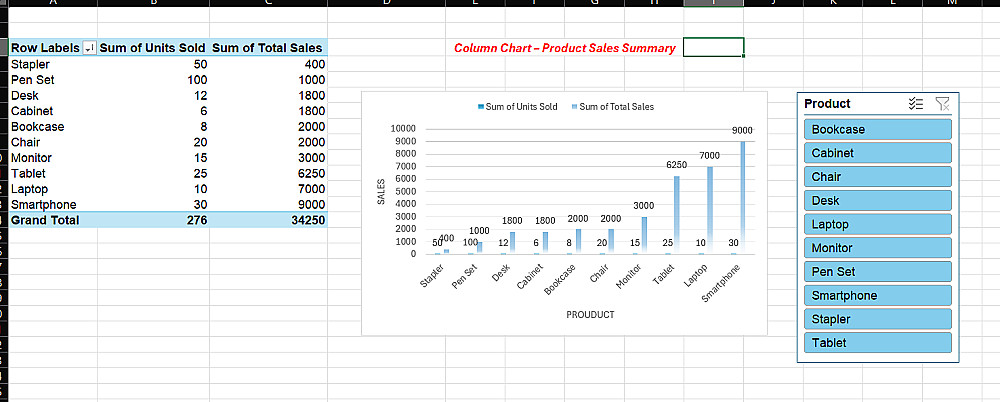Click the PROUDUCT horizontal axis title
The height and width of the screenshot is (402, 1000).
(x=590, y=315)
